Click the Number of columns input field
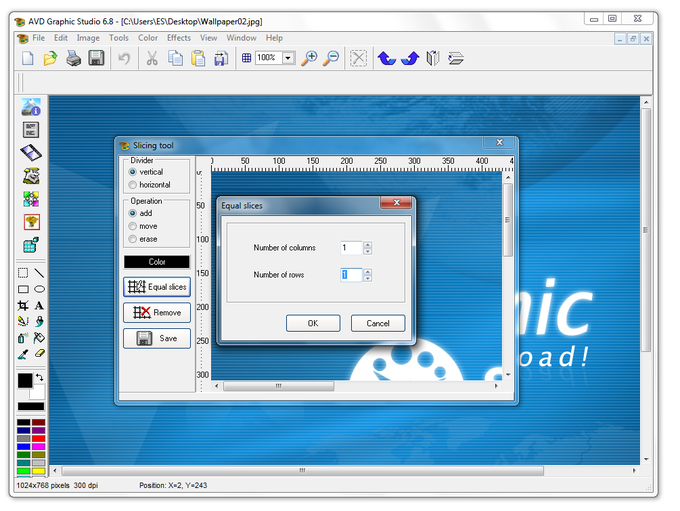This screenshot has width=680, height=511. [352, 248]
